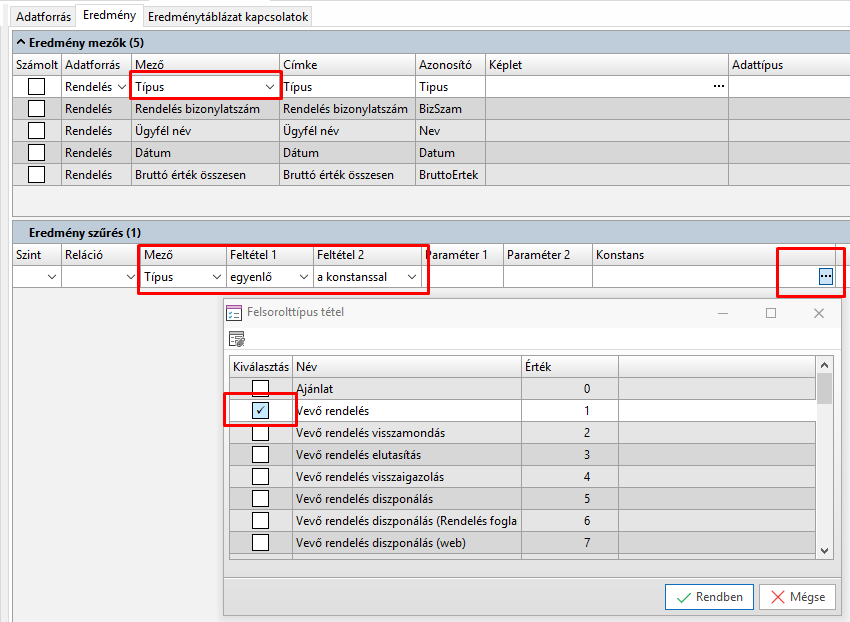The image size is (850, 622).
Task: Open the Adatforrás tab
Action: (43, 17)
